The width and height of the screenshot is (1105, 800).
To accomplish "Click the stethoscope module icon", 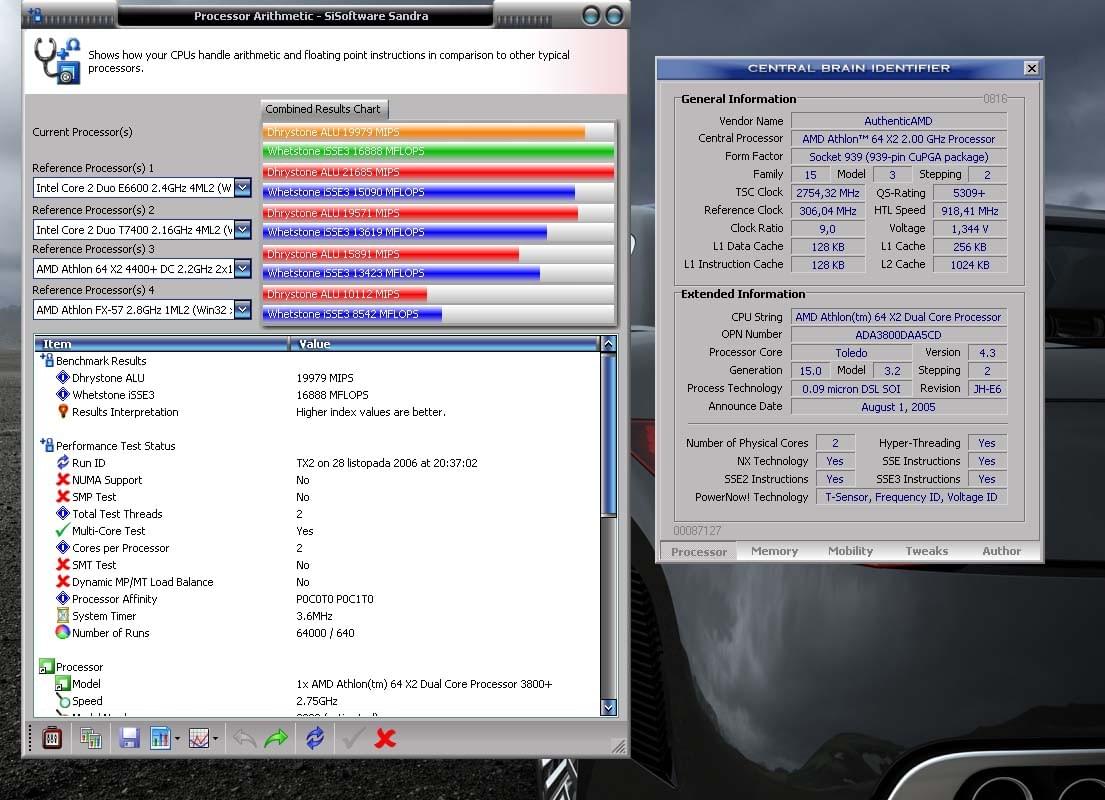I will [x=57, y=61].
